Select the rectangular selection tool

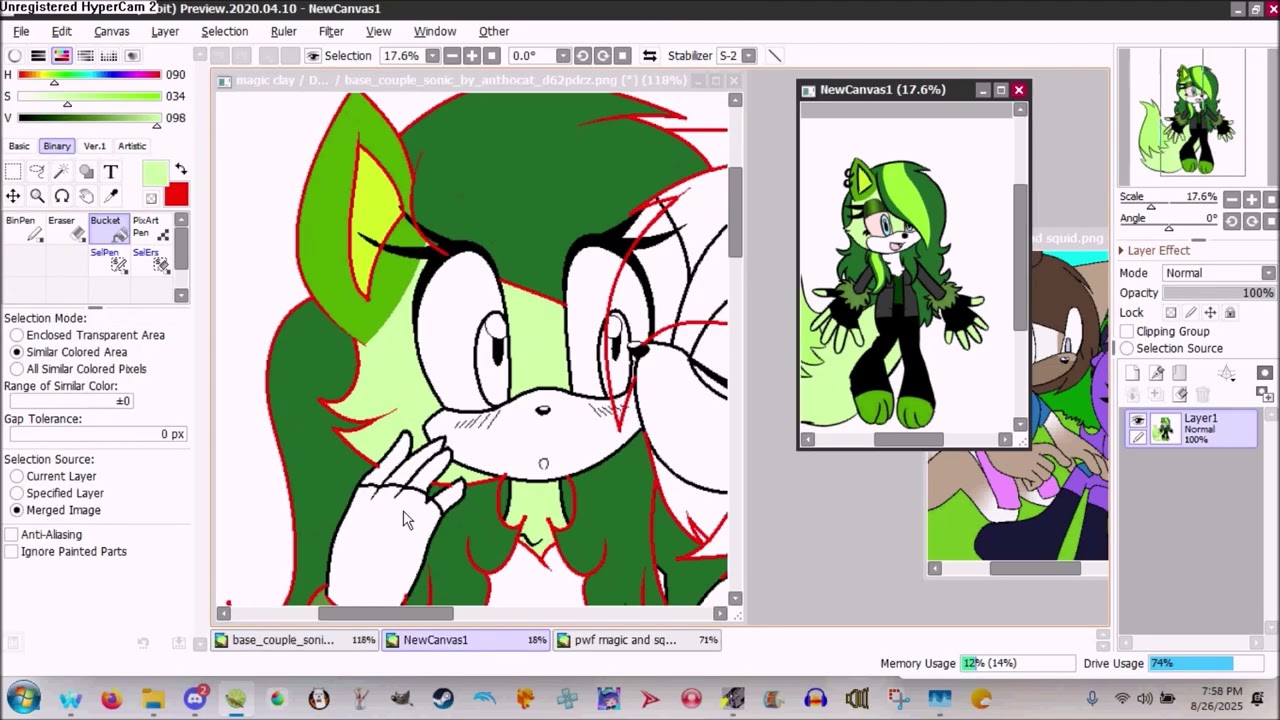pyautogui.click(x=13, y=172)
